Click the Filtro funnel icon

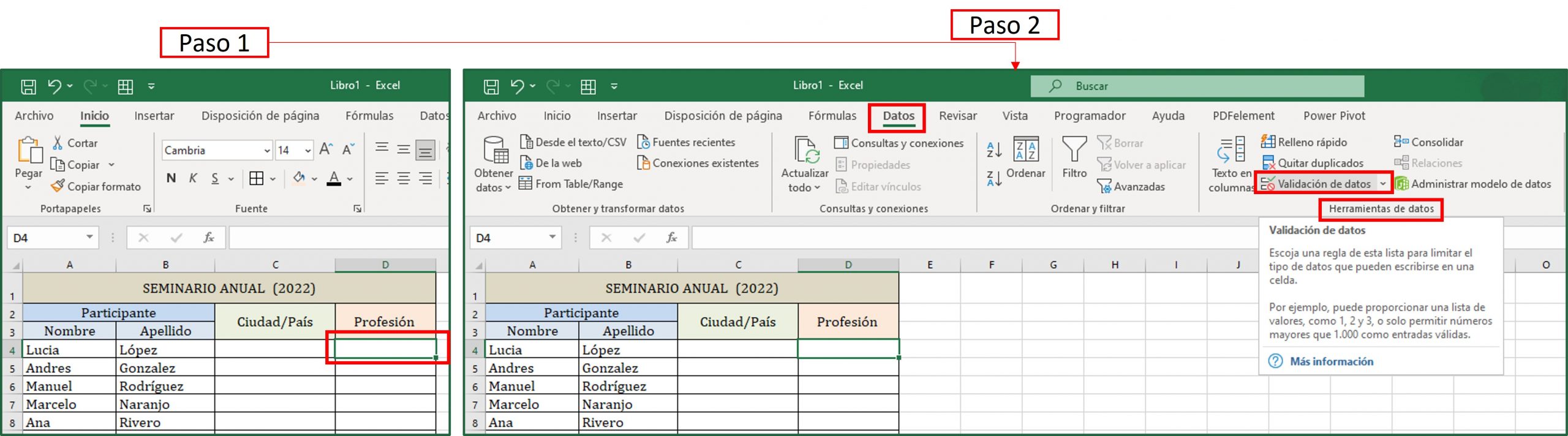coord(1074,150)
